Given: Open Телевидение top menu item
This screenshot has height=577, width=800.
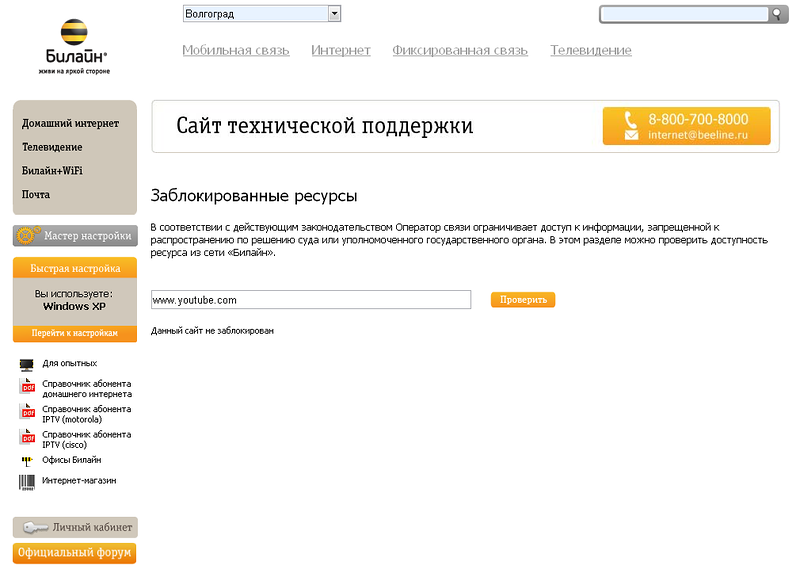Looking at the screenshot, I should click(x=591, y=50).
